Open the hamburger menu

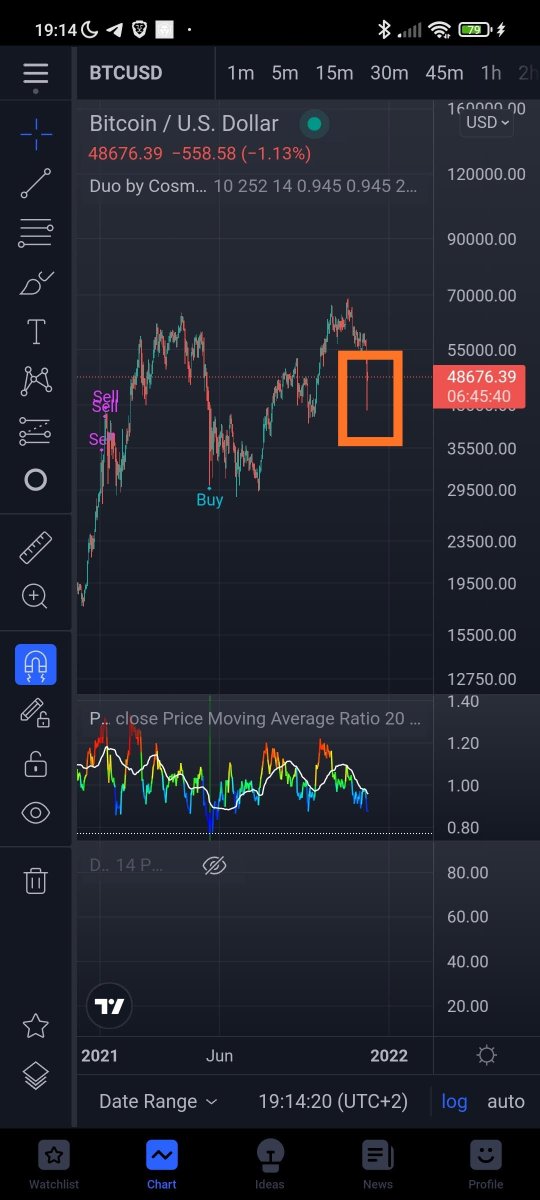[35, 74]
